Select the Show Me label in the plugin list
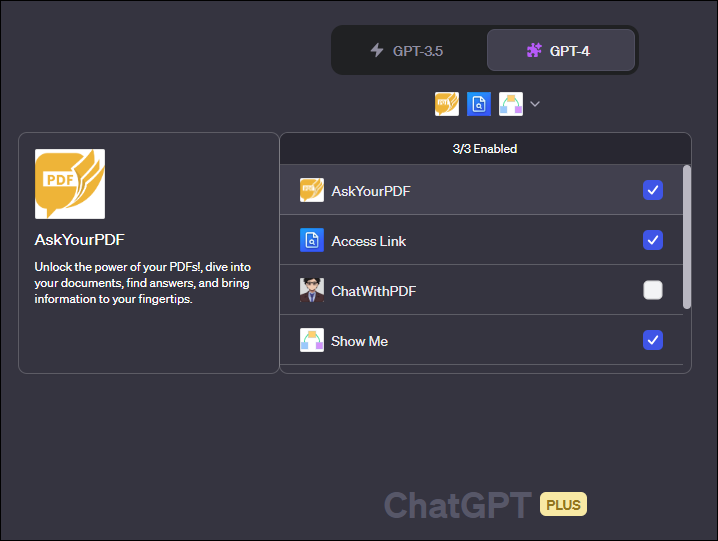Screen dimensions: 718x541 (x=359, y=341)
